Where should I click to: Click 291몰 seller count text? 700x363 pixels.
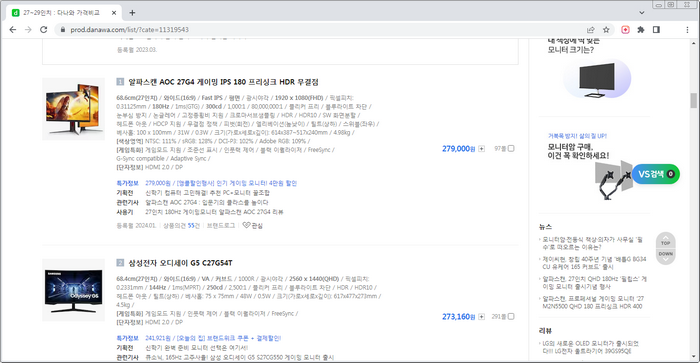tap(499, 317)
